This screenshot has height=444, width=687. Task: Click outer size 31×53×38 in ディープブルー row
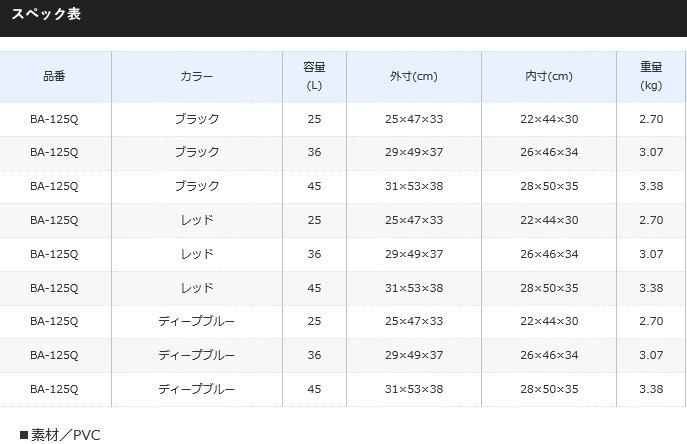pos(413,389)
